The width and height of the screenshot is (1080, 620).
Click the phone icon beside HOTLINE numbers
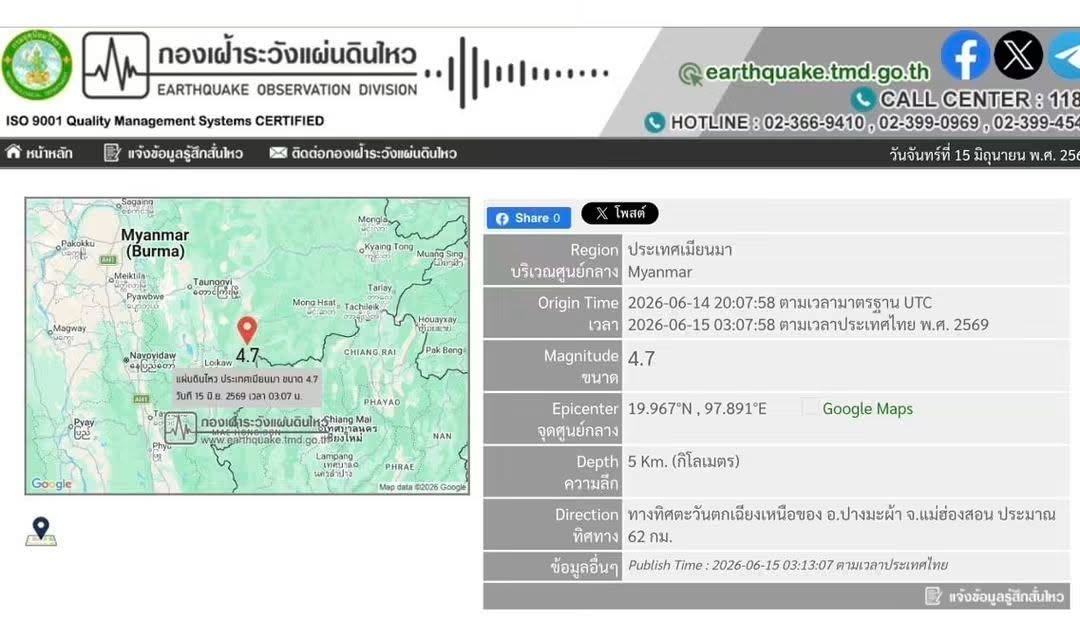654,123
